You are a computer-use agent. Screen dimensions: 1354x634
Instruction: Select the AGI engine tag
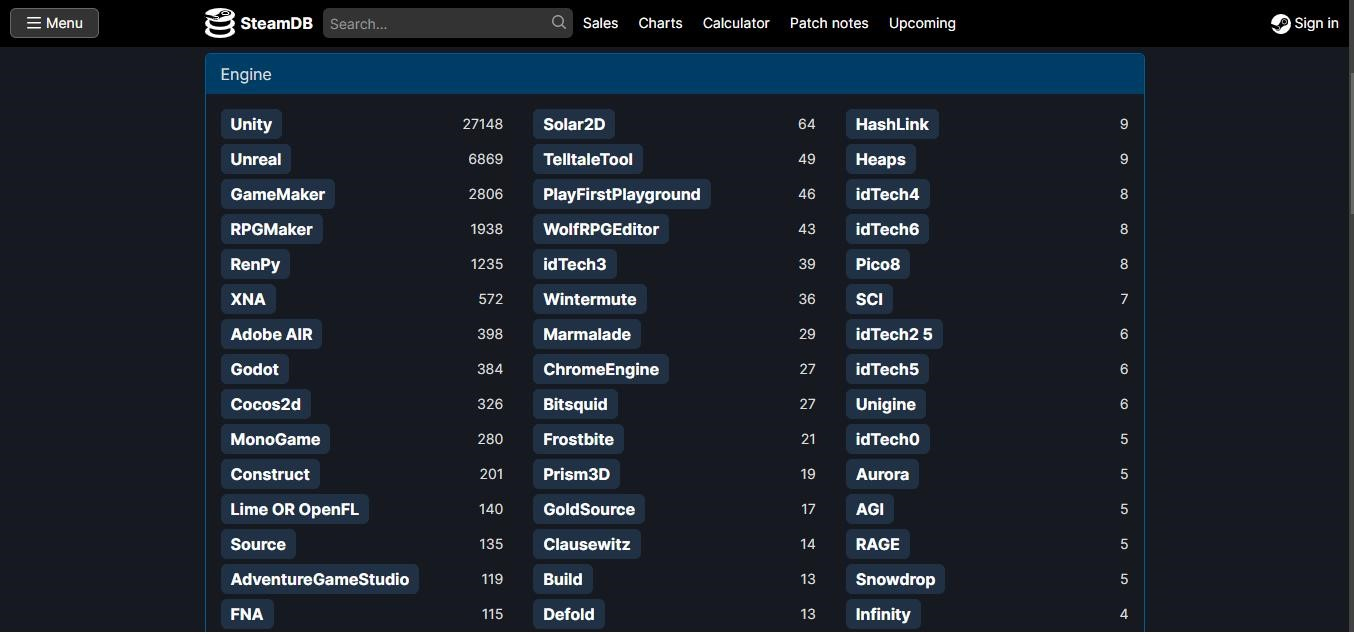point(870,509)
